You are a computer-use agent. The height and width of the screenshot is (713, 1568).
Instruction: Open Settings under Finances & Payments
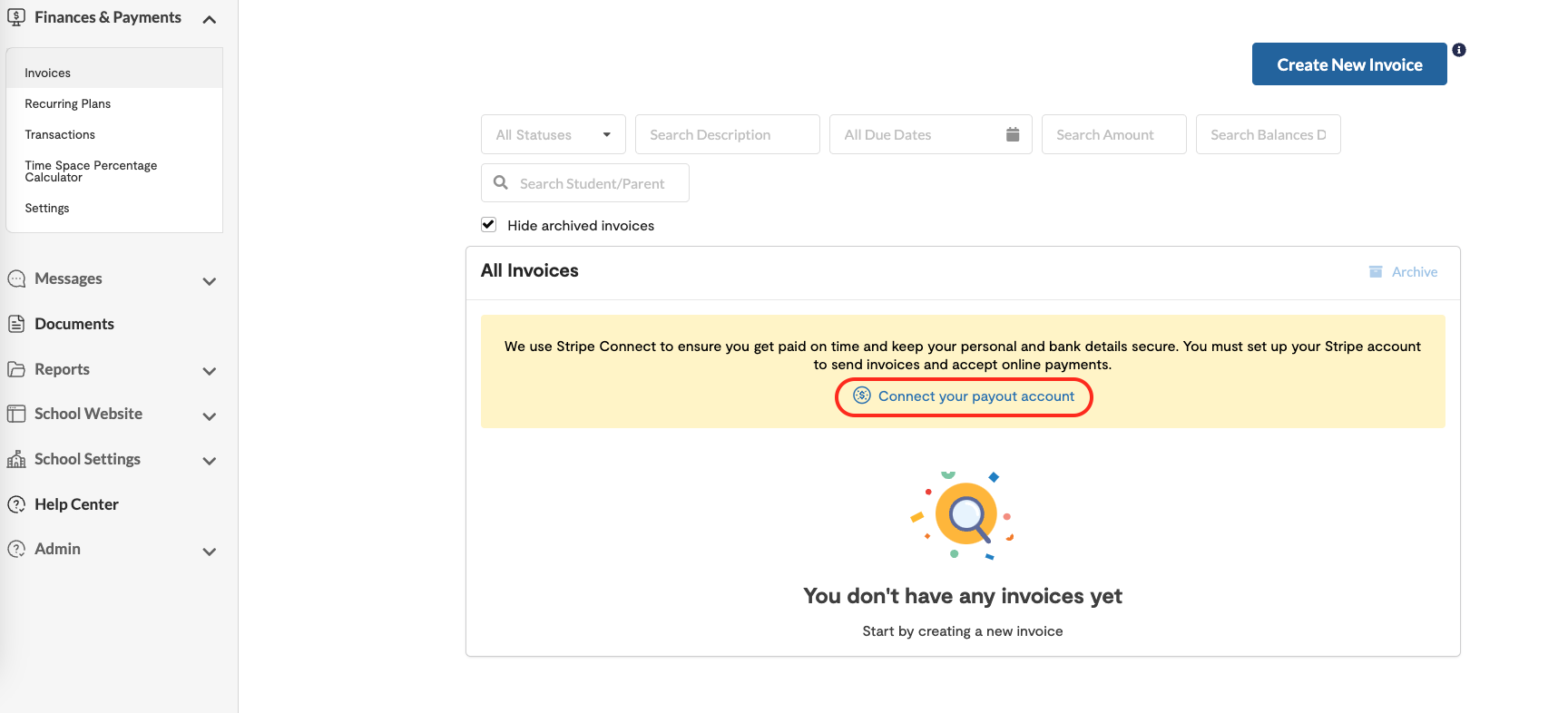pos(47,208)
